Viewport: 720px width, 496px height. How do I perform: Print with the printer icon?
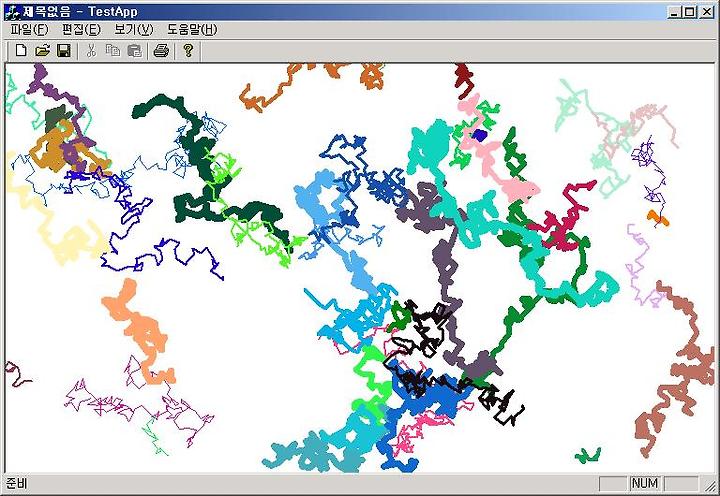pos(161,50)
